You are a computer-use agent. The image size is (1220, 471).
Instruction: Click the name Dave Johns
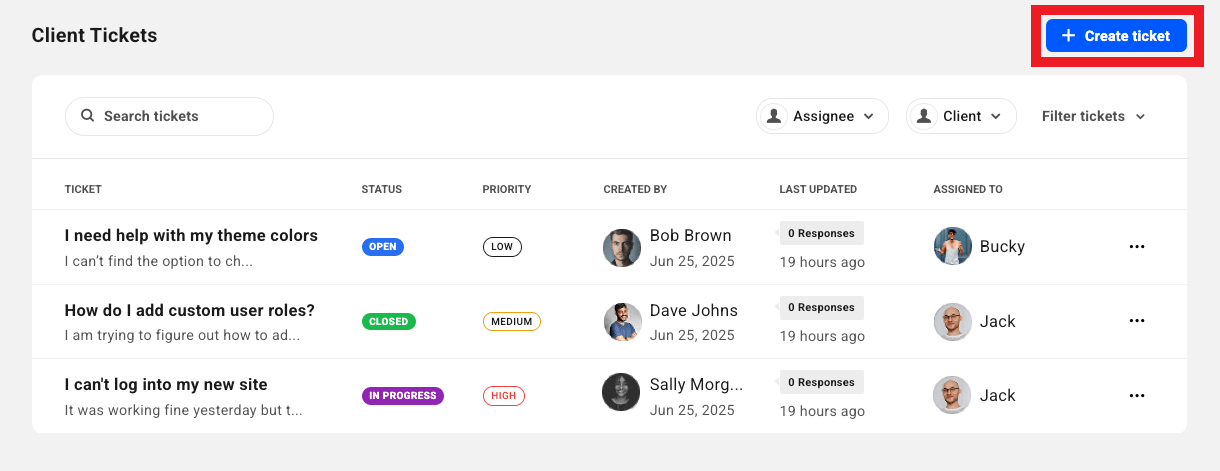point(694,310)
